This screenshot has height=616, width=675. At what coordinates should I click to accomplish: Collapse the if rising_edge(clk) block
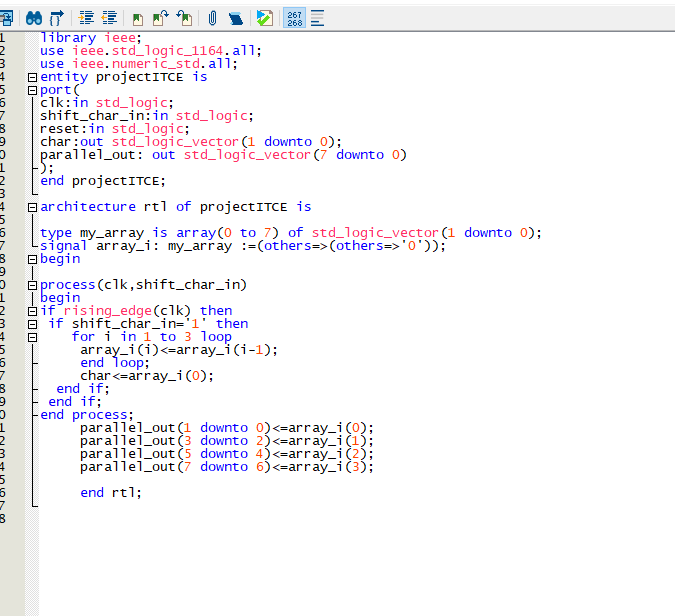[x=32, y=311]
